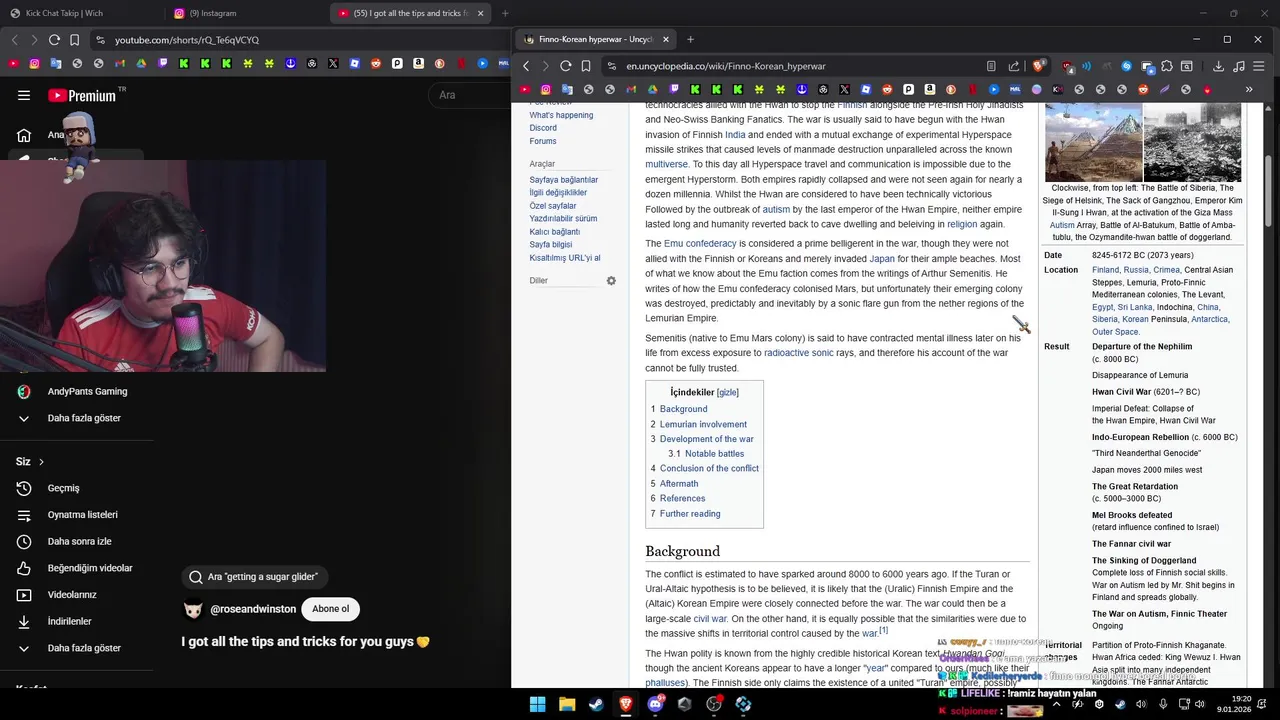Open Twitch bookmark in YouTube window
Image resolution: width=1280 pixels, height=720 pixels.
[x=163, y=63]
